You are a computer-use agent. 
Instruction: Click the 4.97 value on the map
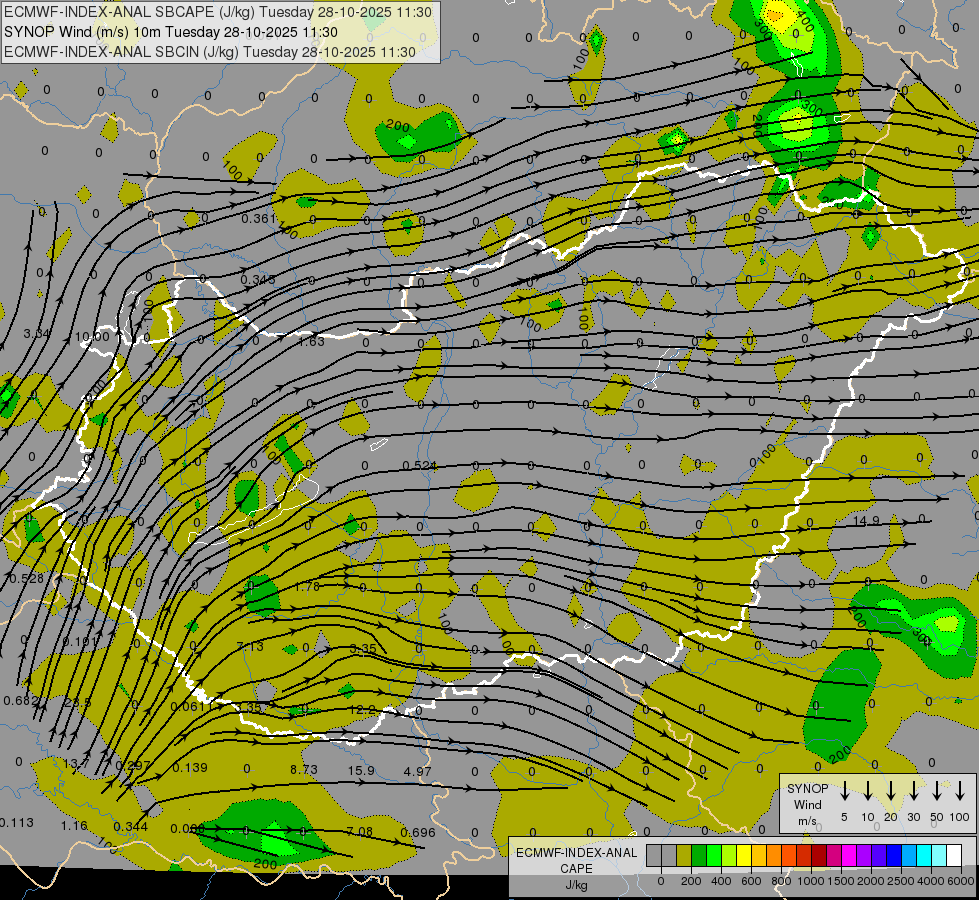click(418, 771)
